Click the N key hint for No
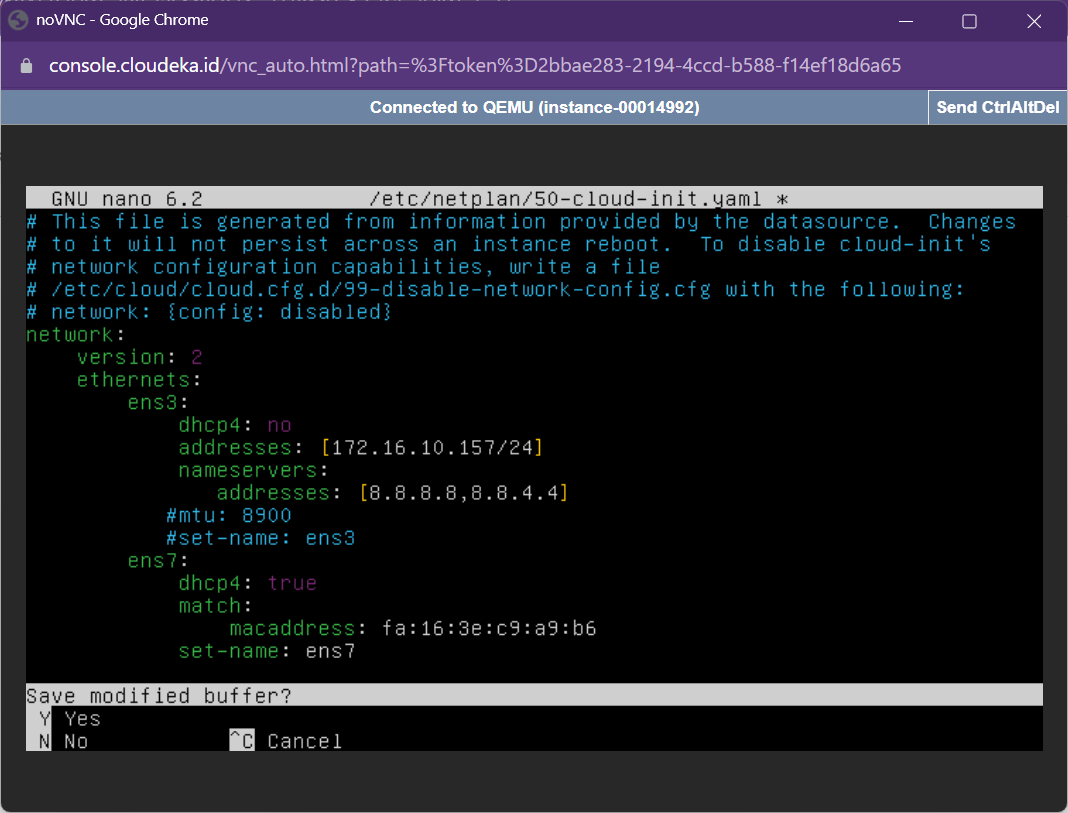Image resolution: width=1068 pixels, height=813 pixels. (44, 741)
